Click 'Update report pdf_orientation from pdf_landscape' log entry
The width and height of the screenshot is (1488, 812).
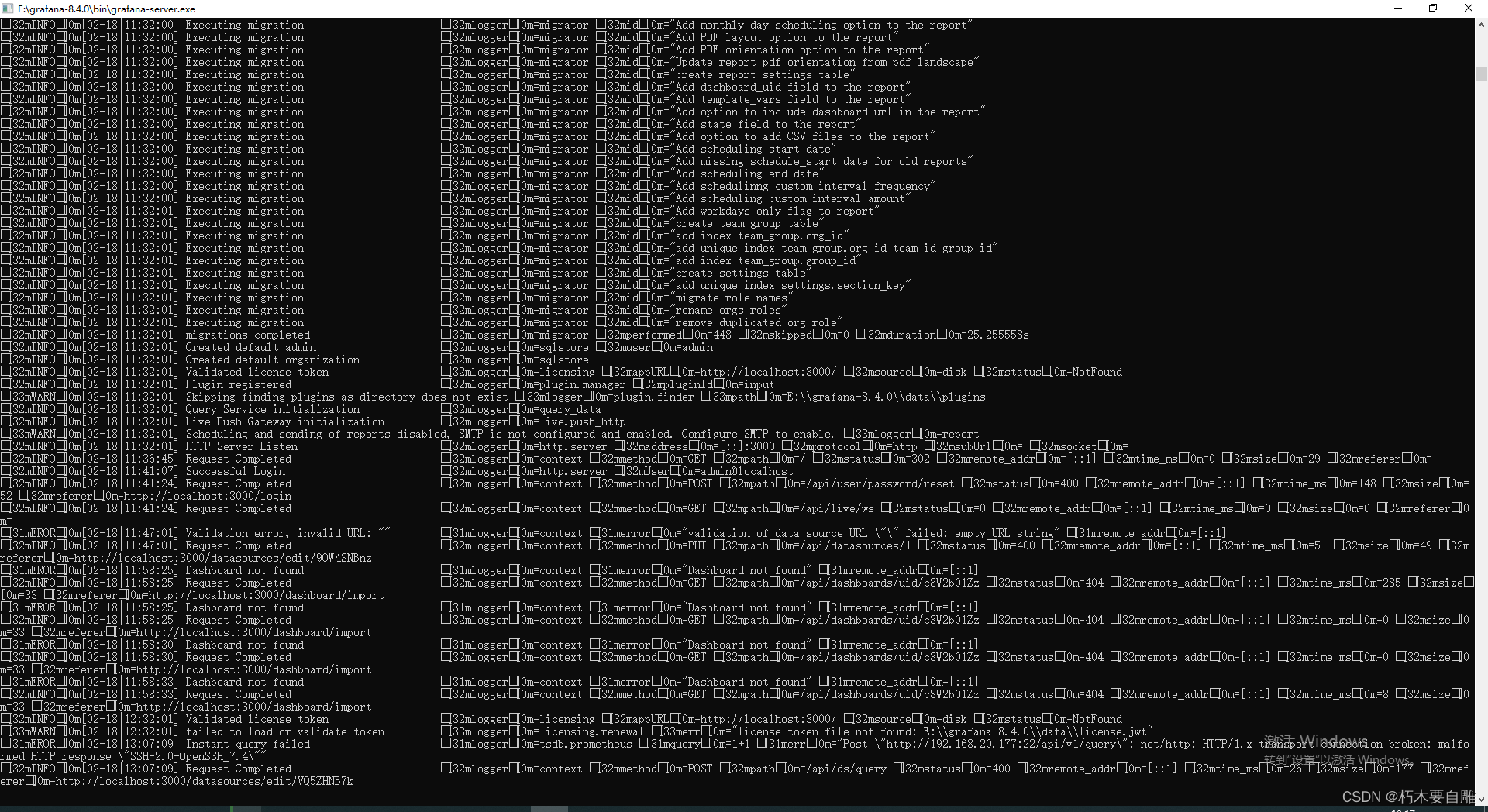click(x=825, y=62)
